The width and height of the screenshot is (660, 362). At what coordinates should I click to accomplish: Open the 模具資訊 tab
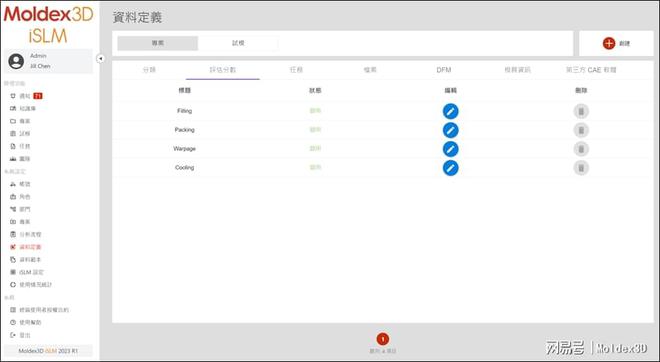517,70
